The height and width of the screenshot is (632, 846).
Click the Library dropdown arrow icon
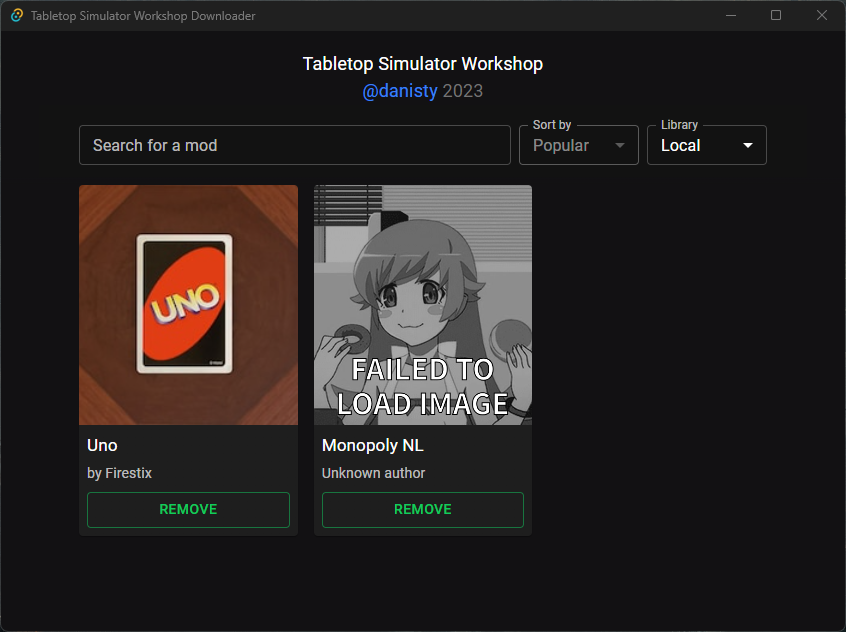(747, 145)
